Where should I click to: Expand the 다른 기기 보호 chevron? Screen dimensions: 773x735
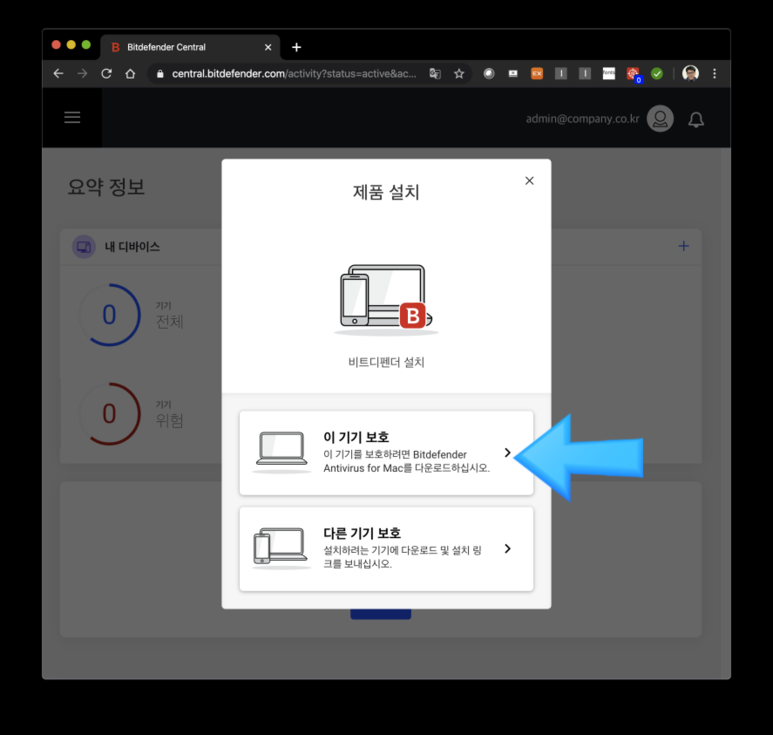(x=507, y=549)
